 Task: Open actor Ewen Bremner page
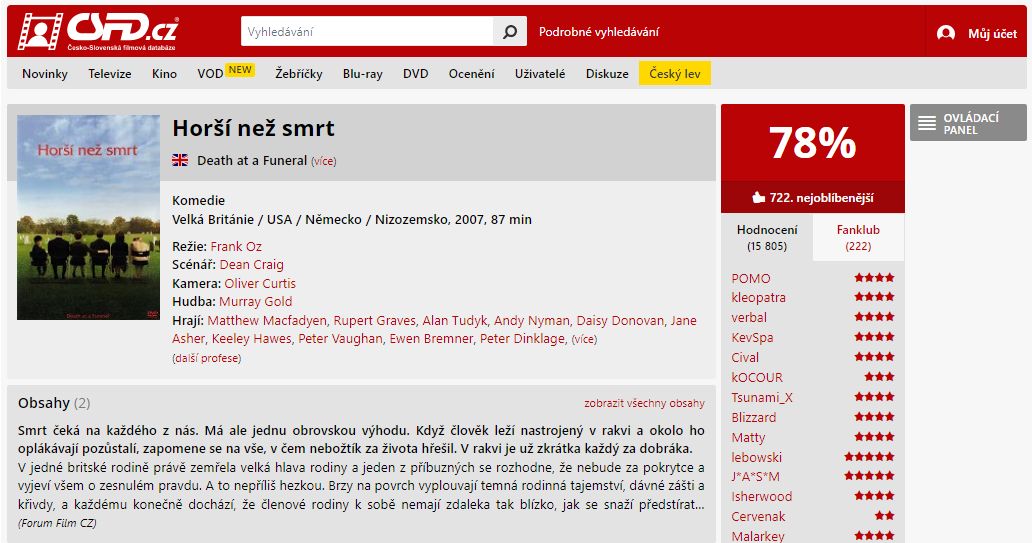tap(431, 338)
